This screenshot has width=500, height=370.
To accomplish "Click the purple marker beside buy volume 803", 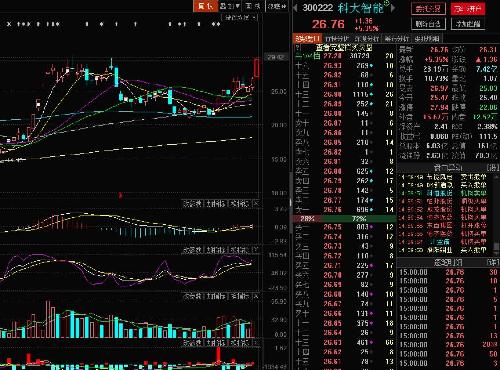I will (x=371, y=227).
